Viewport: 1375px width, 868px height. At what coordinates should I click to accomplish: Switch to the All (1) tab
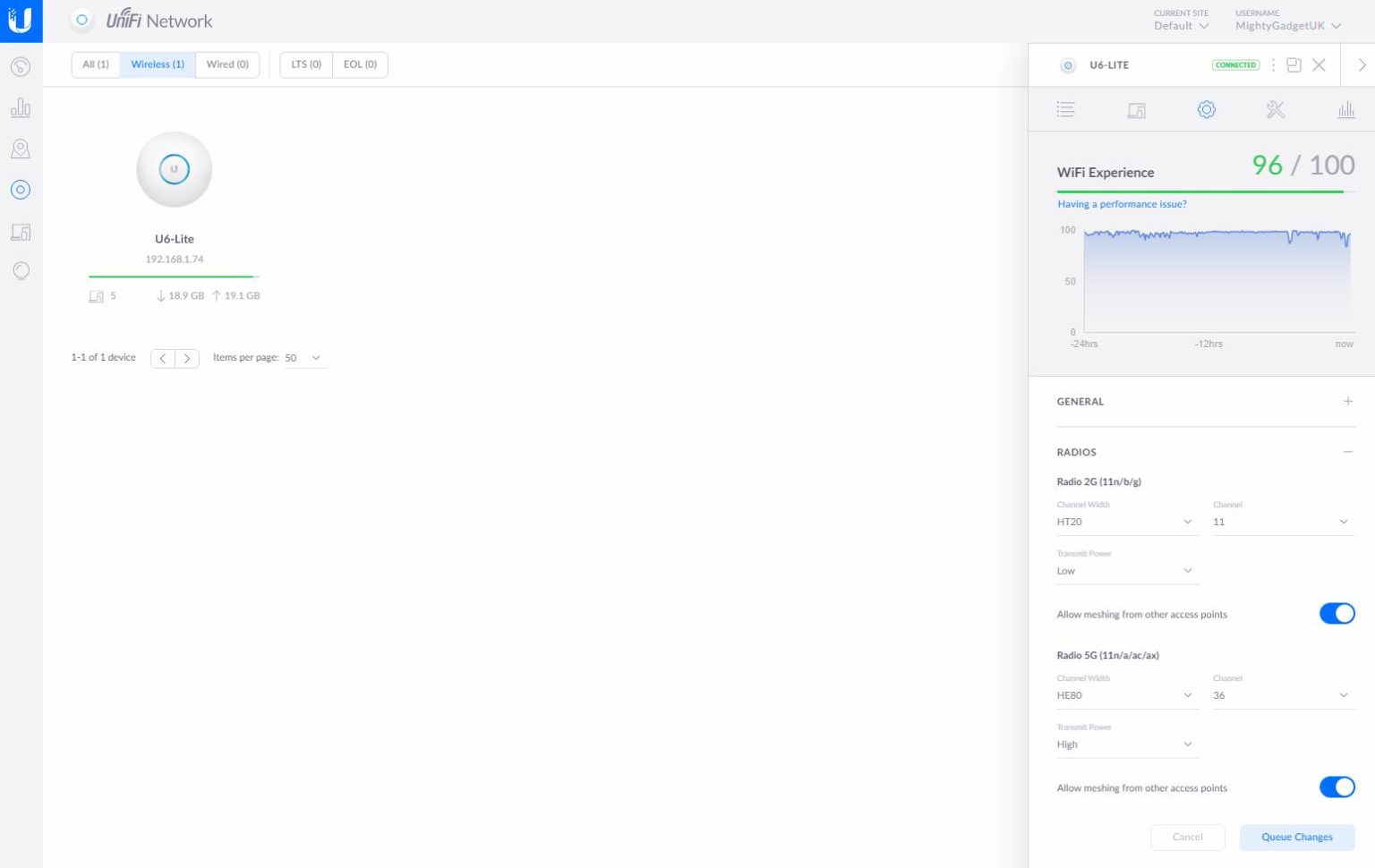[x=96, y=64]
